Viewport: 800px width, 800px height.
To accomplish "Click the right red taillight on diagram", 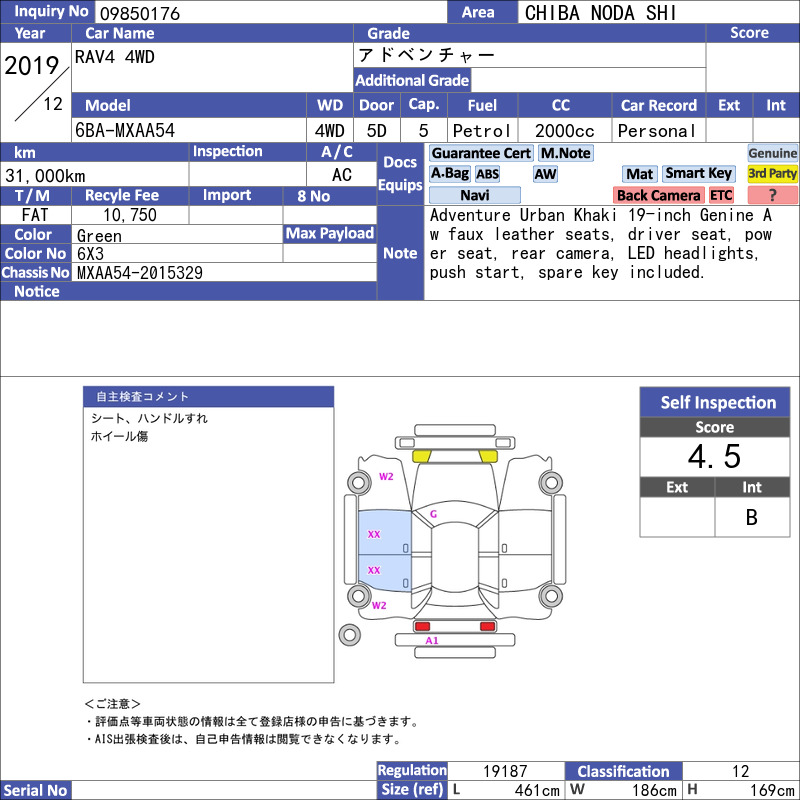I will [488, 626].
